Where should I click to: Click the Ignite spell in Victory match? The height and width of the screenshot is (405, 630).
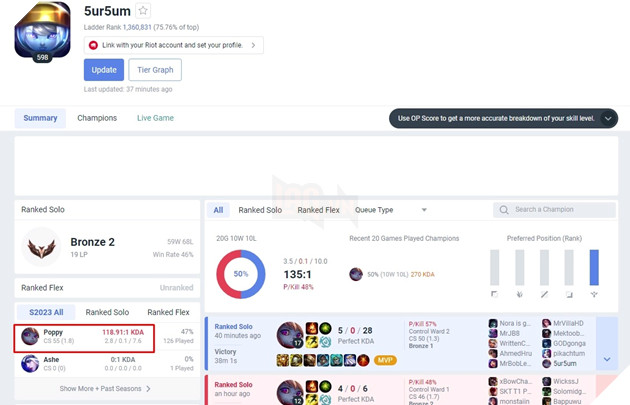[x=312, y=328]
